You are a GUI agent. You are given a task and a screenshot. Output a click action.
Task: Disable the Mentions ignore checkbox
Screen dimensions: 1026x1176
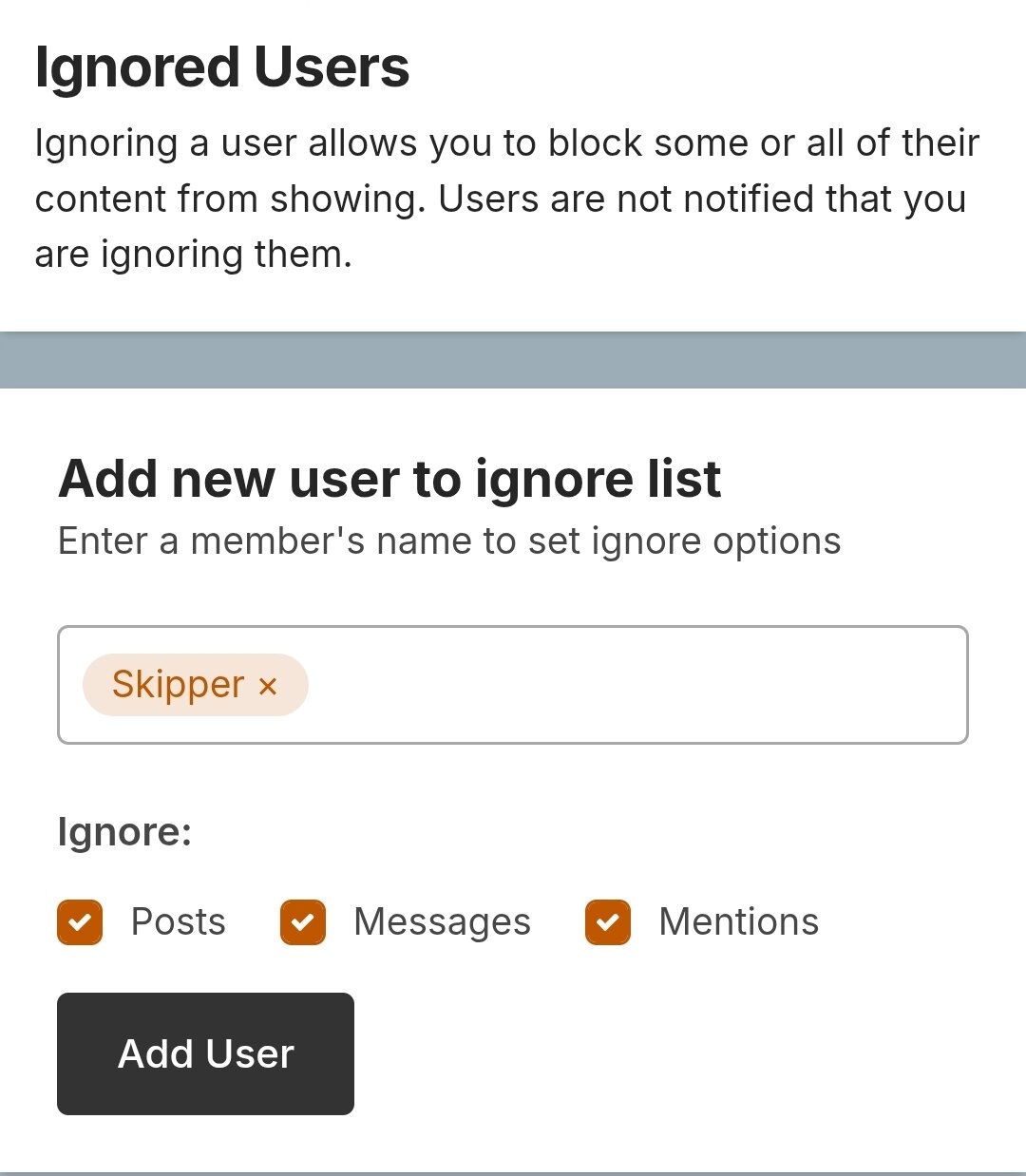[x=608, y=922]
